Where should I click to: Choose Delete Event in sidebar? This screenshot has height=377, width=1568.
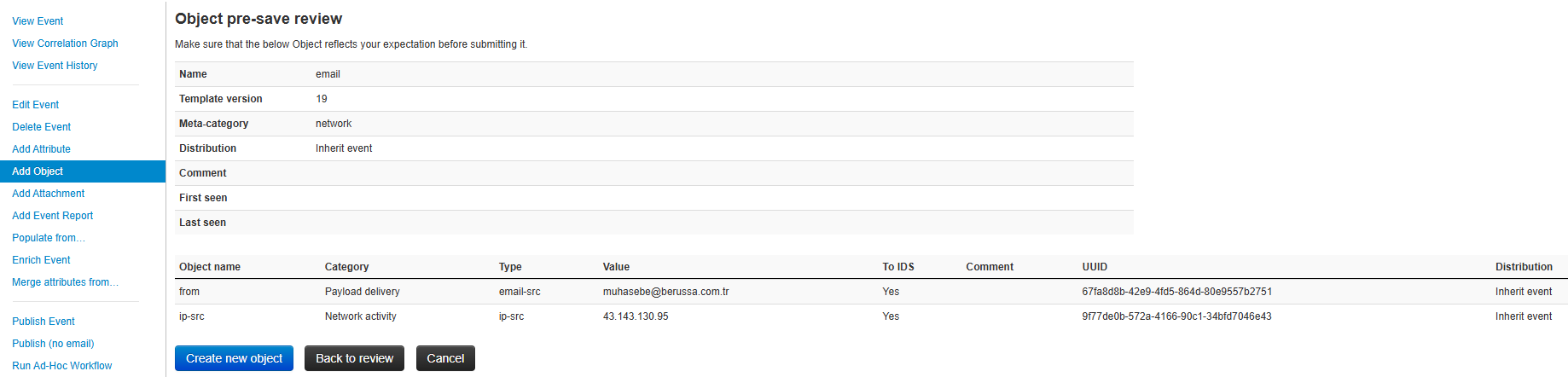click(42, 127)
